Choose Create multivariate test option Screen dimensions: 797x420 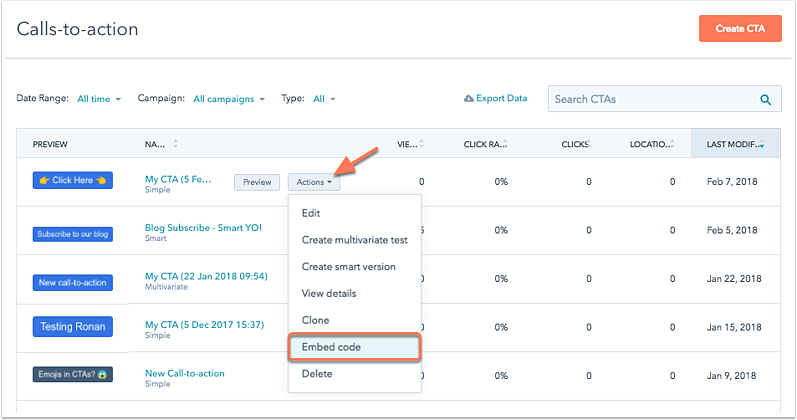(354, 240)
